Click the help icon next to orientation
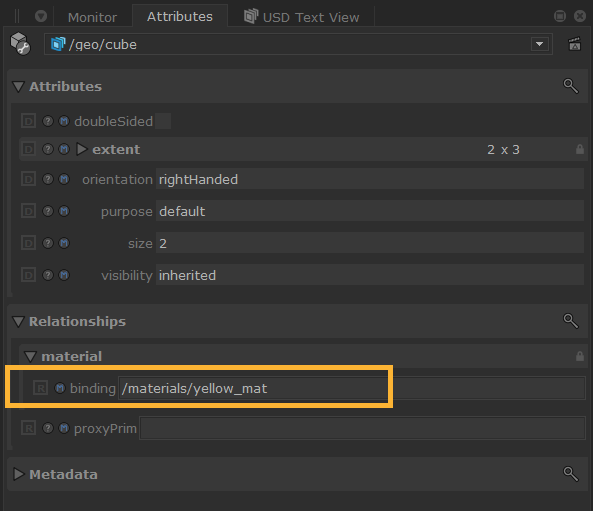Screen dimensions: 593x511 pyautogui.click(x=48, y=179)
